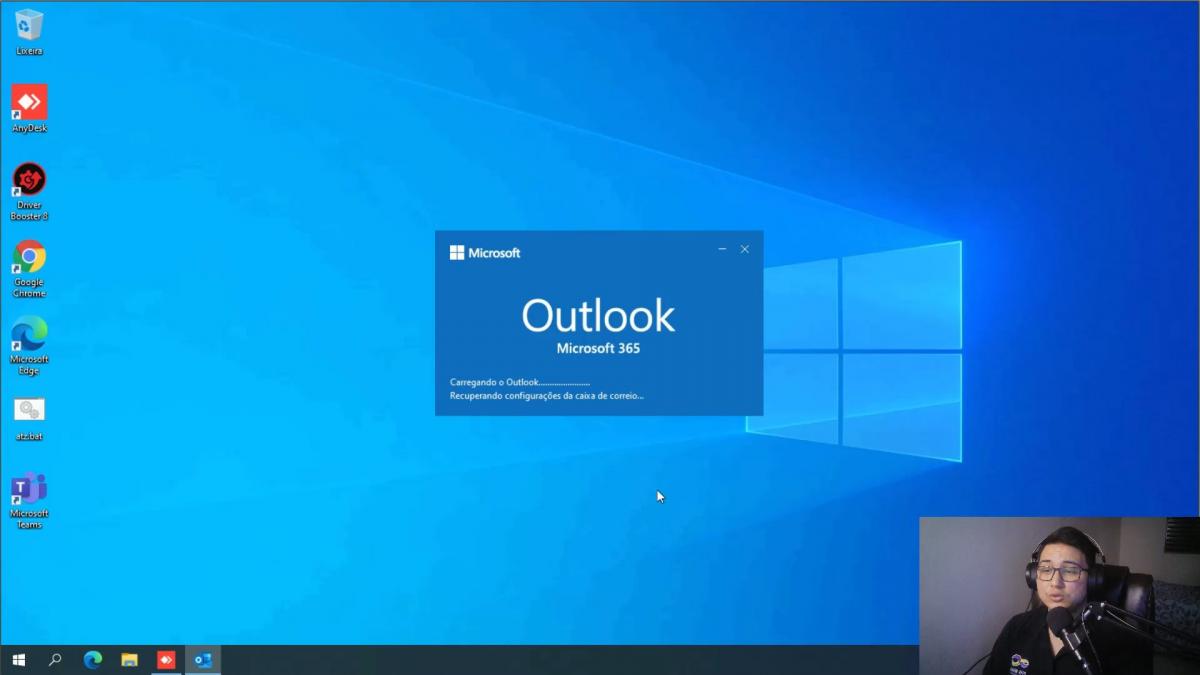Click the Microsoft logo in splash screen
This screenshot has height=675, width=1200.
point(485,253)
